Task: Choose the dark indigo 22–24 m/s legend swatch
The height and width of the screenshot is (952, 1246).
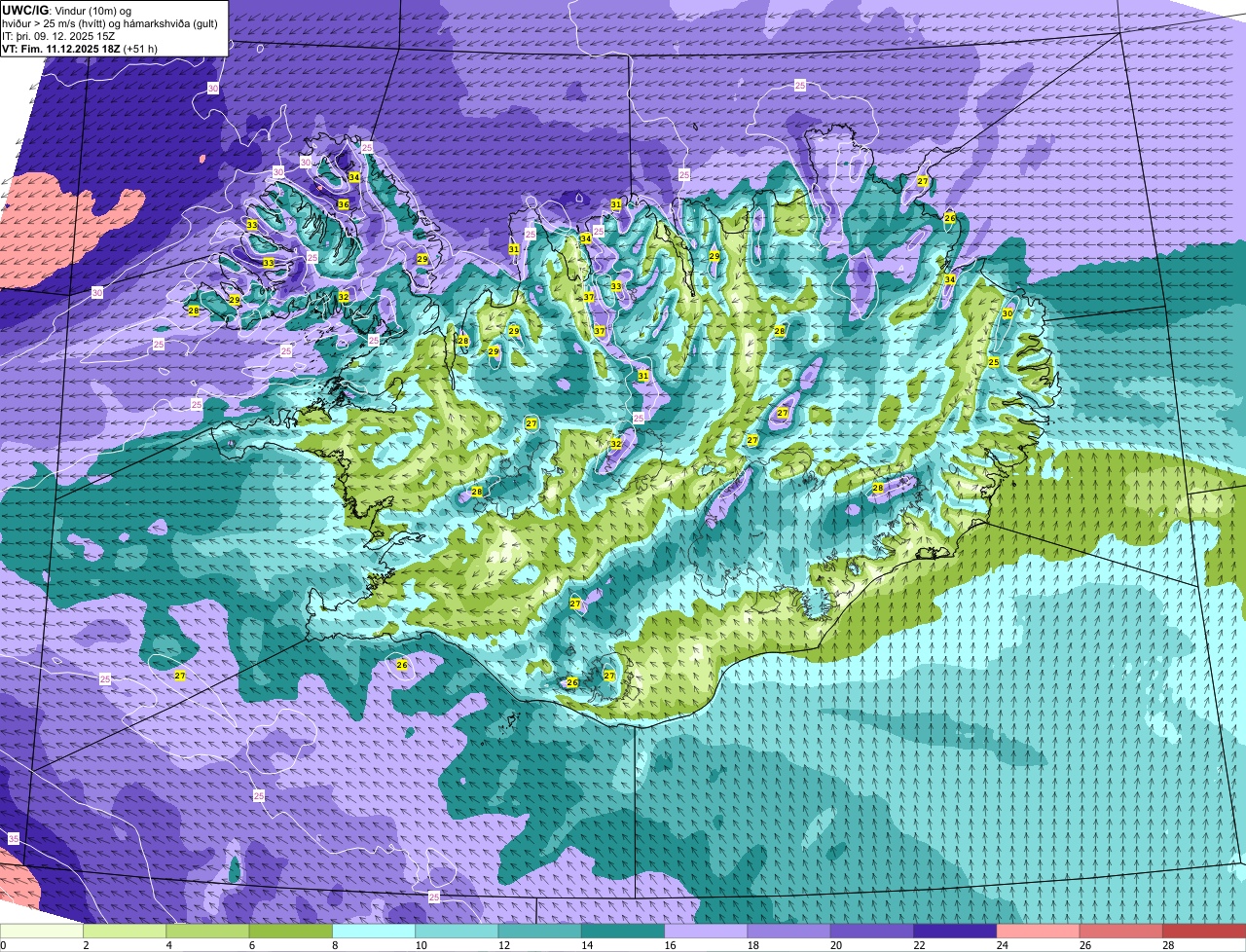Action: tap(955, 931)
